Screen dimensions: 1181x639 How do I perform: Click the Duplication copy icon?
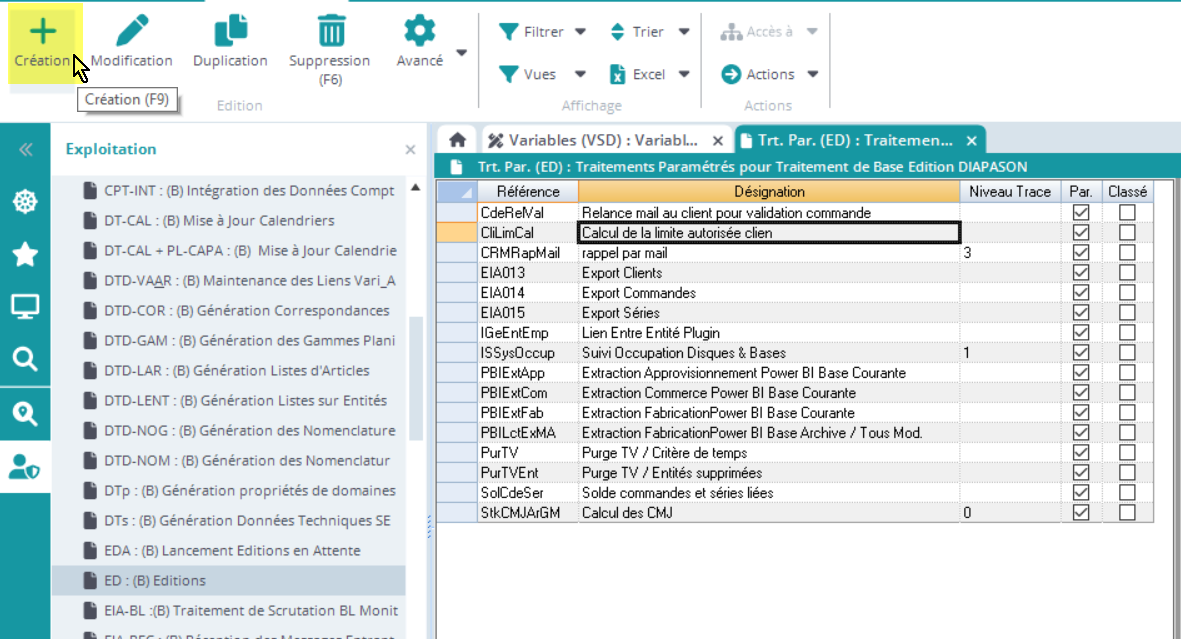pos(230,31)
